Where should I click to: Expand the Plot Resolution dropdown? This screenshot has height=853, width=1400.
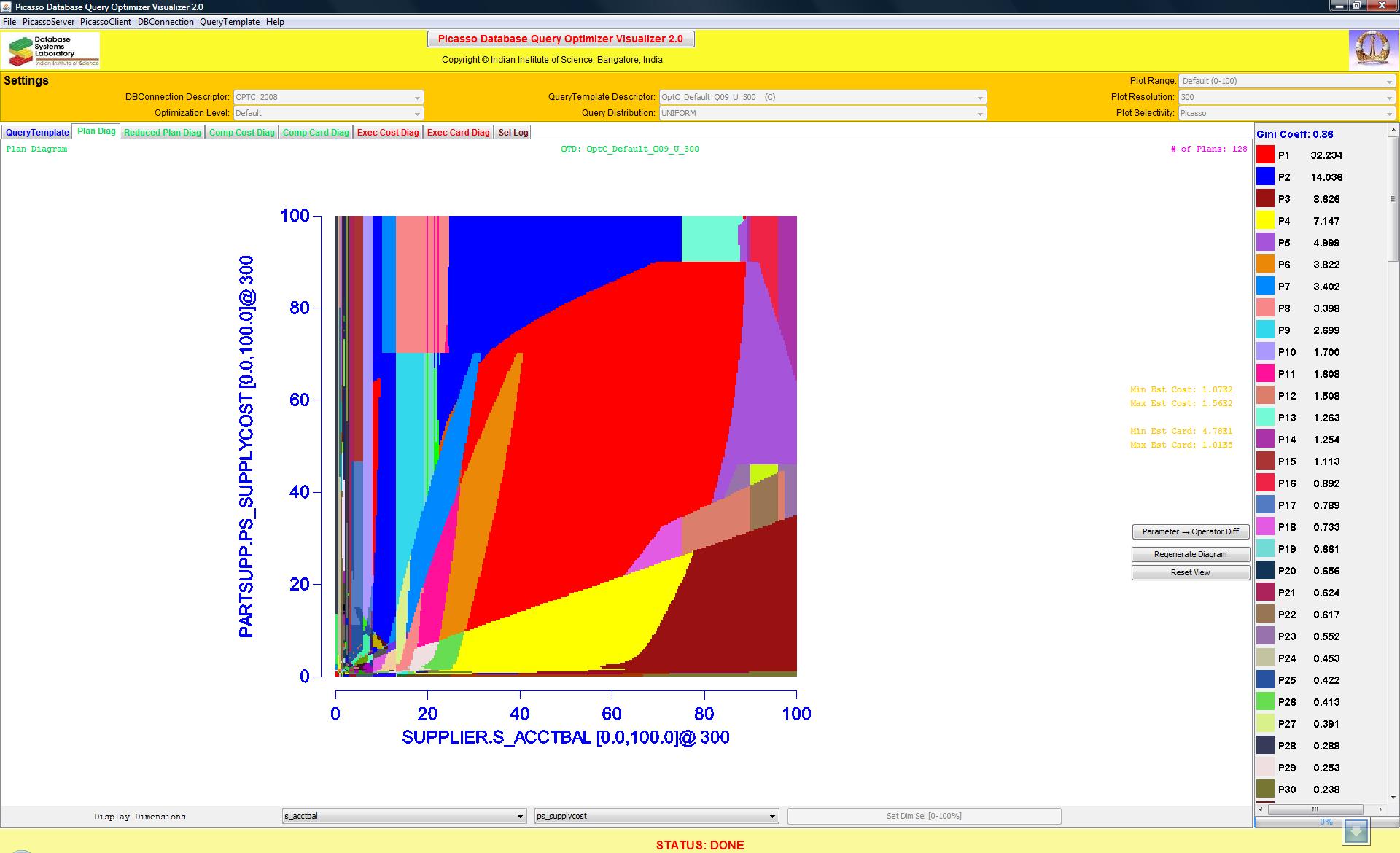tap(1287, 97)
